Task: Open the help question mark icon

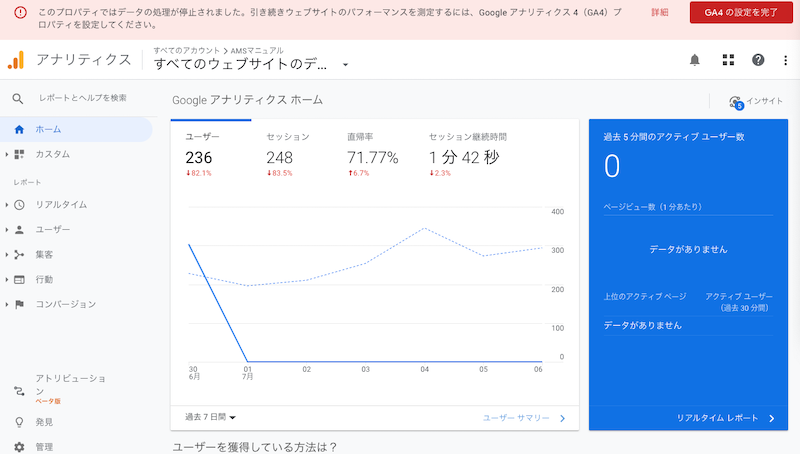Action: (758, 60)
